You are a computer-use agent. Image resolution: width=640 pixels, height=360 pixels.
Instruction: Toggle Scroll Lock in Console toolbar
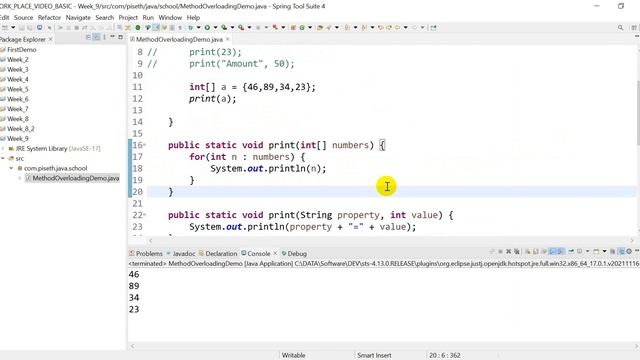(536, 251)
